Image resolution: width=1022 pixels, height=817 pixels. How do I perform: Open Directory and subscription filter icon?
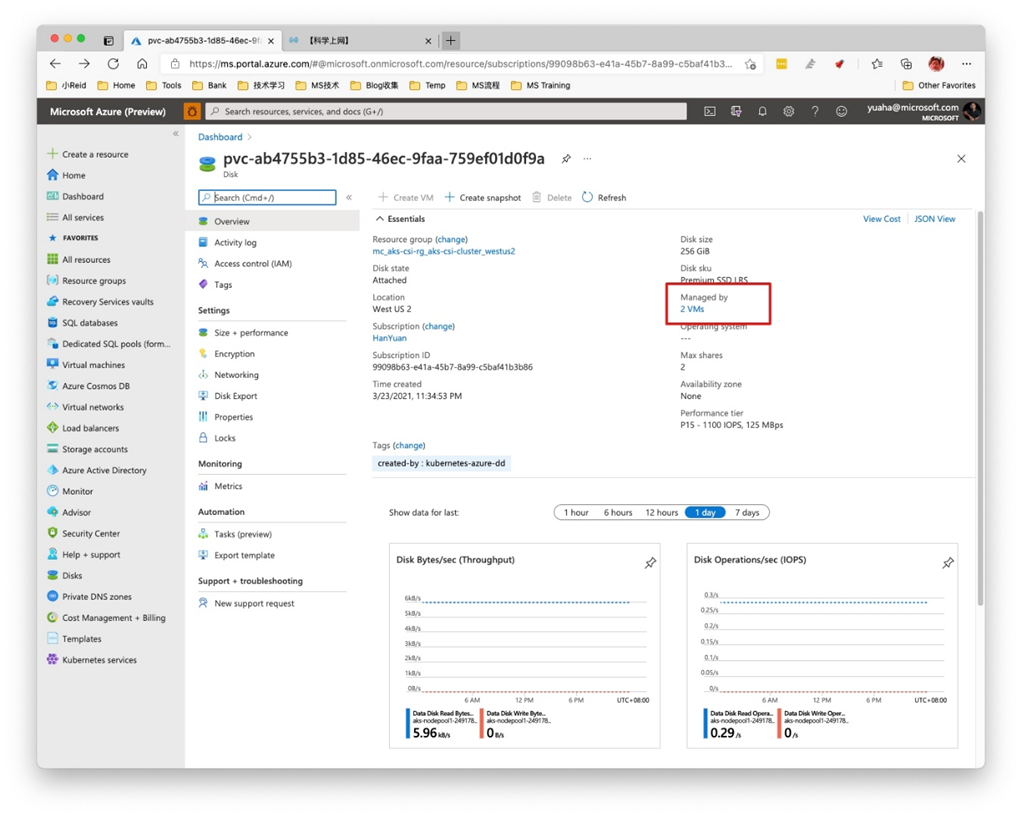(736, 111)
